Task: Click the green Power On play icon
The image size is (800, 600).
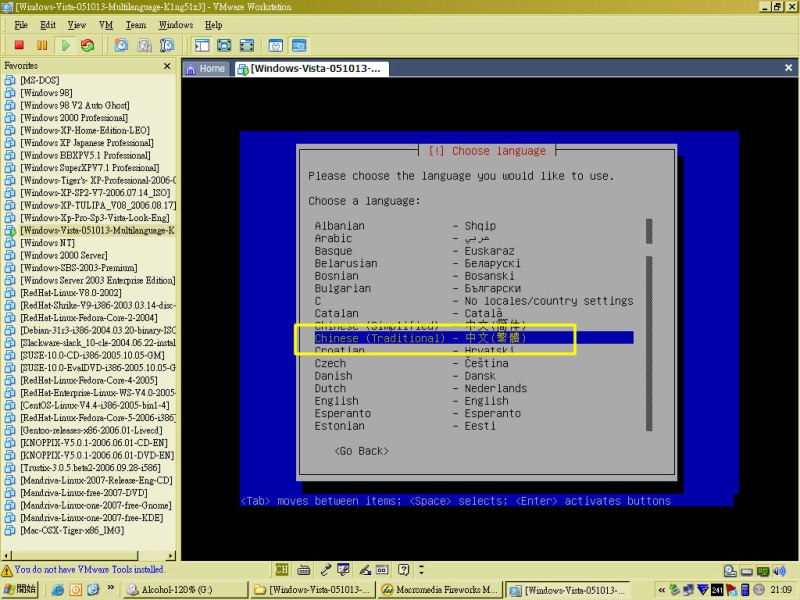Action: pyautogui.click(x=65, y=45)
